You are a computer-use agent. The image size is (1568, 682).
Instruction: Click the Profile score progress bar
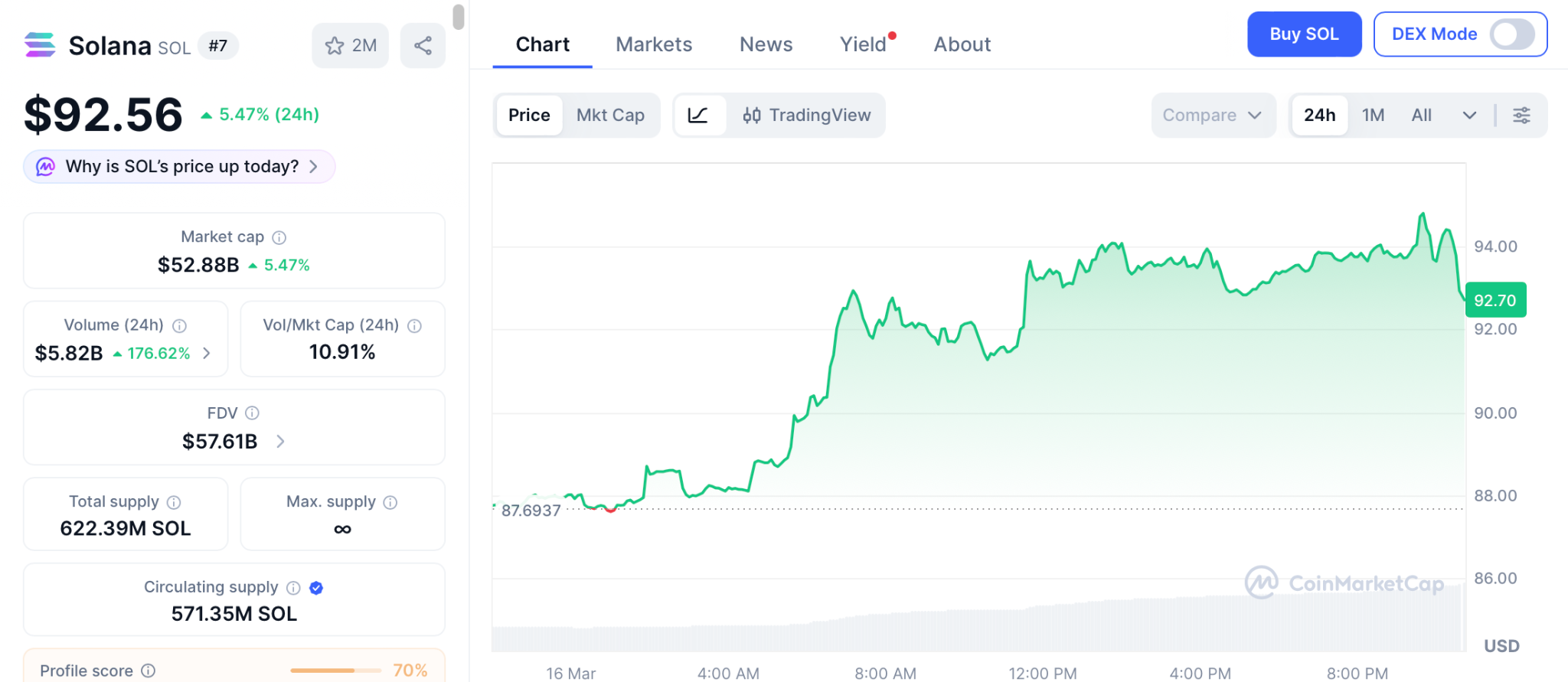pos(335,671)
